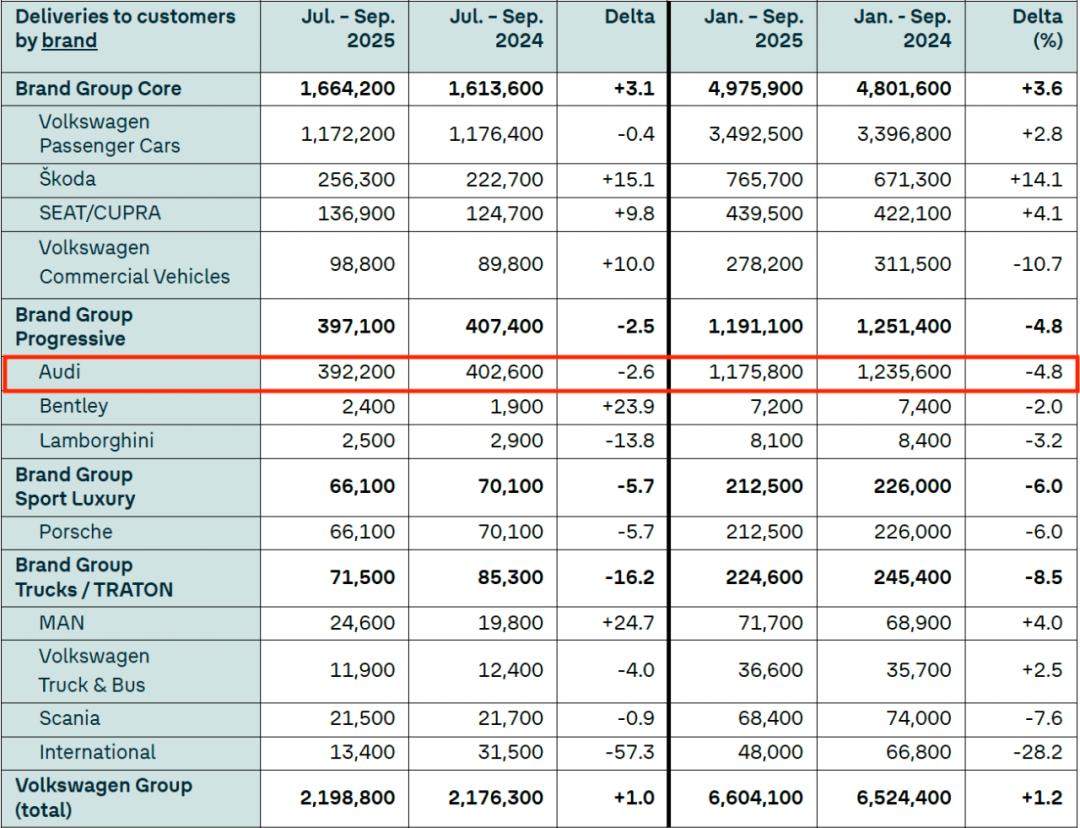The image size is (1080, 828).
Task: Click the 'Volkswagen Commercial Vehicles' label
Action: pyautogui.click(x=134, y=262)
